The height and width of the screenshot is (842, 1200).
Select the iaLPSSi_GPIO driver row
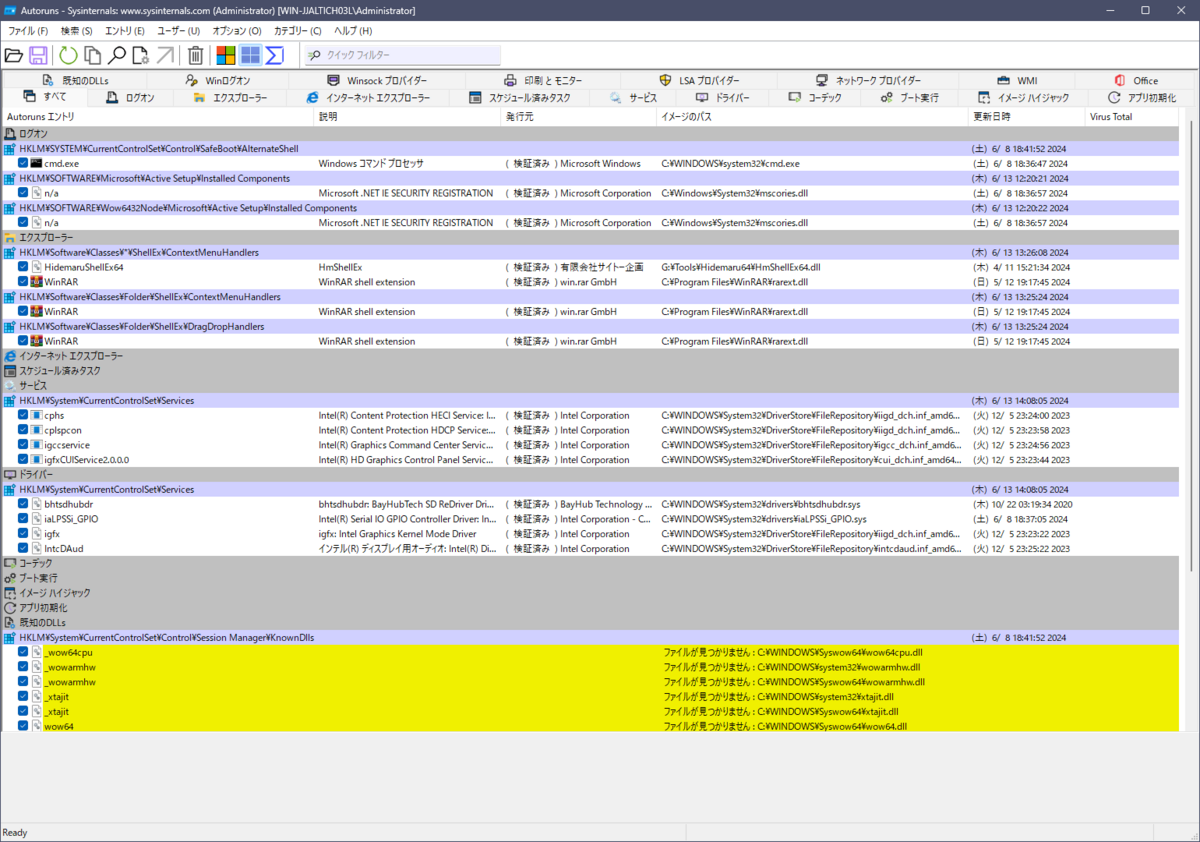pos(591,519)
